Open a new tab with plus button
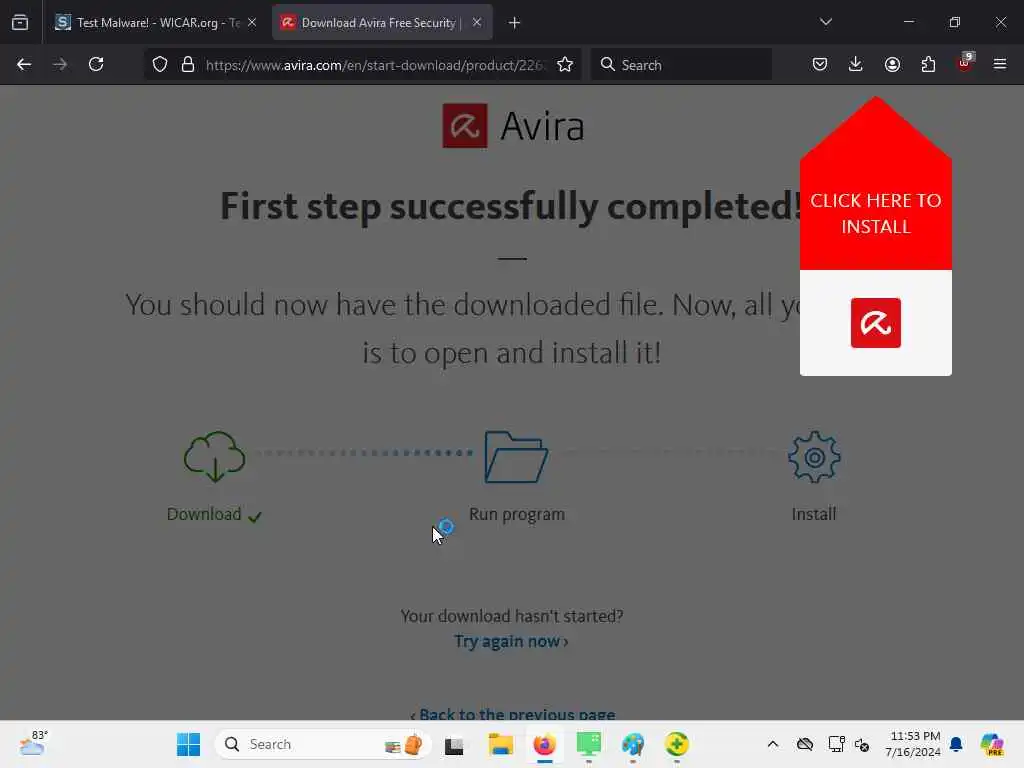Viewport: 1024px width, 768px height. point(515,23)
